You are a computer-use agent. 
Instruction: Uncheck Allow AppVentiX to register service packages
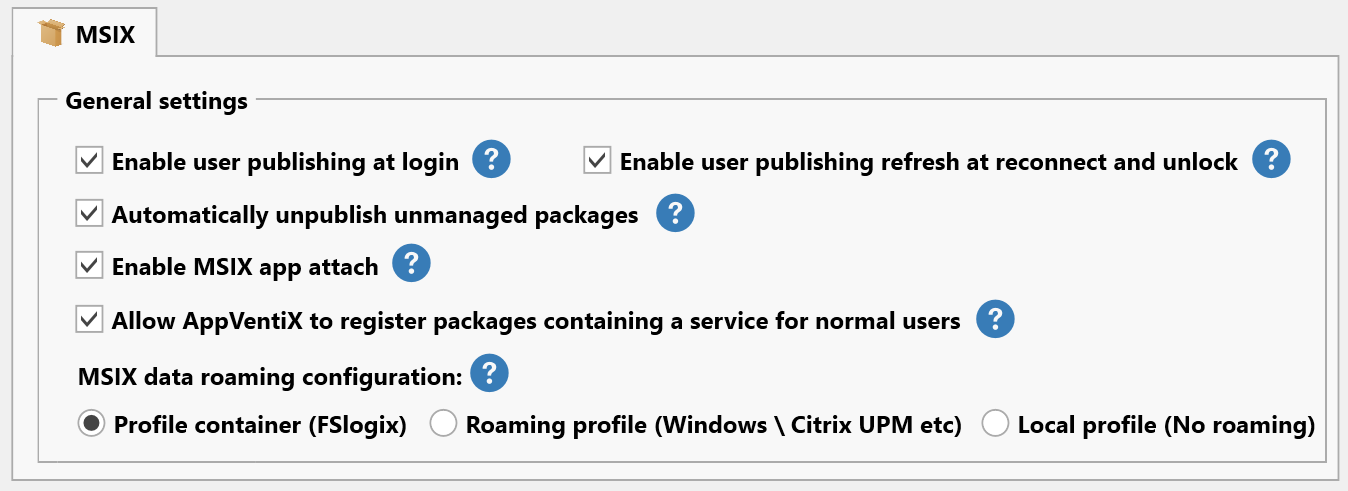(x=90, y=320)
